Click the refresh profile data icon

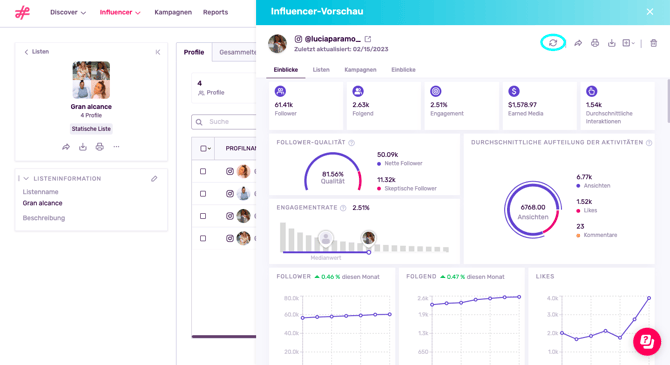pyautogui.click(x=553, y=43)
